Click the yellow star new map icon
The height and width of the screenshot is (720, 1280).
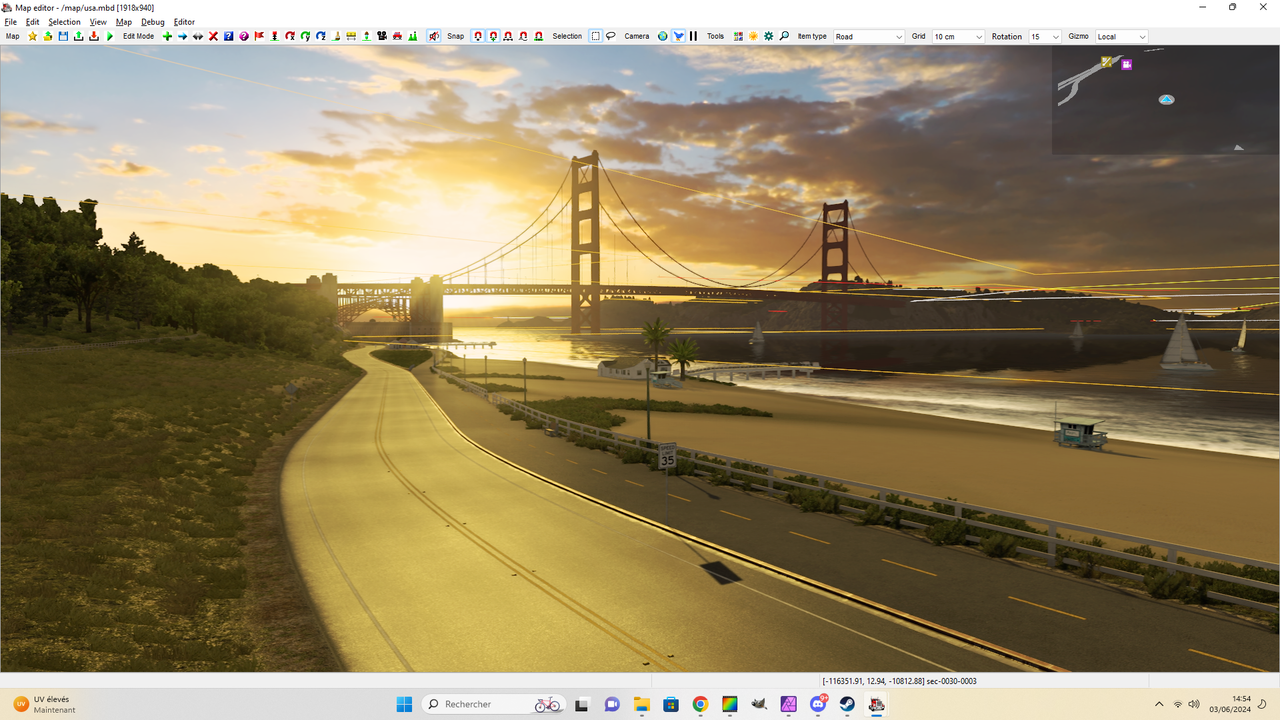pos(32,36)
